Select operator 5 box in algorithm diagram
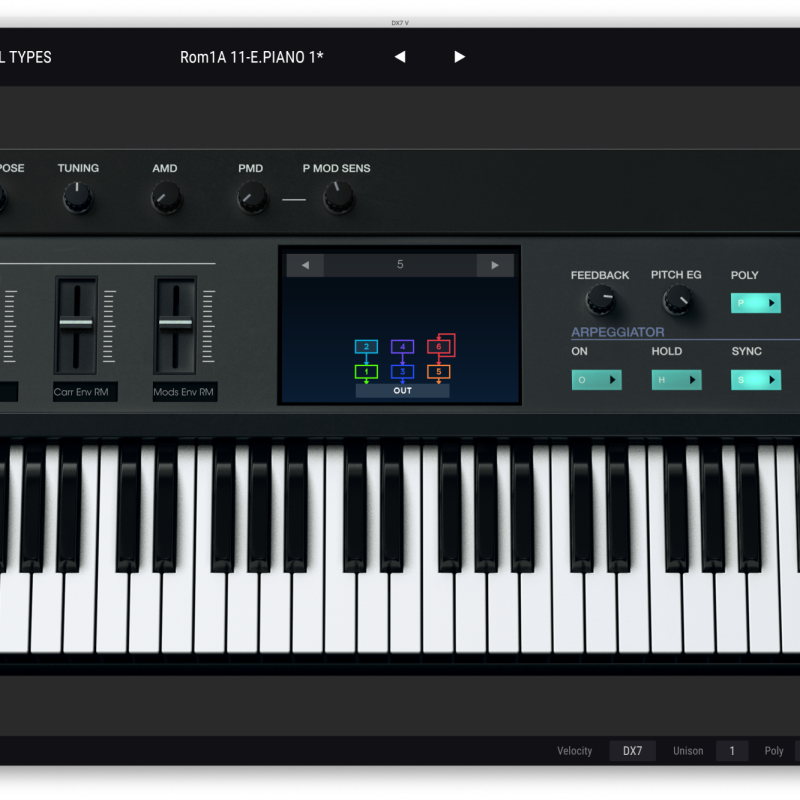Image resolution: width=800 pixels, height=800 pixels. pos(439,371)
